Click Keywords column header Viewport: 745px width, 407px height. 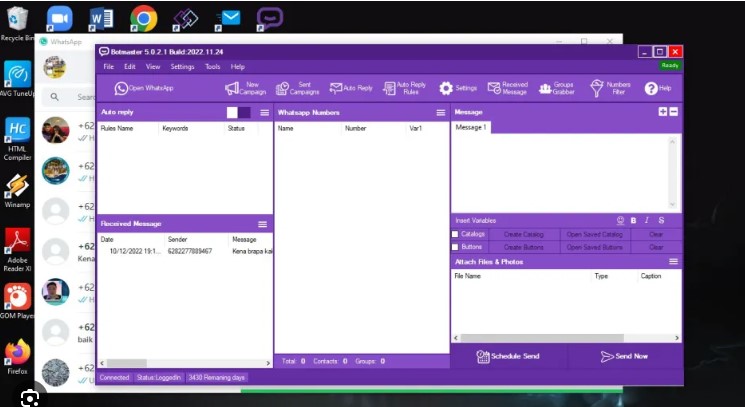click(191, 129)
